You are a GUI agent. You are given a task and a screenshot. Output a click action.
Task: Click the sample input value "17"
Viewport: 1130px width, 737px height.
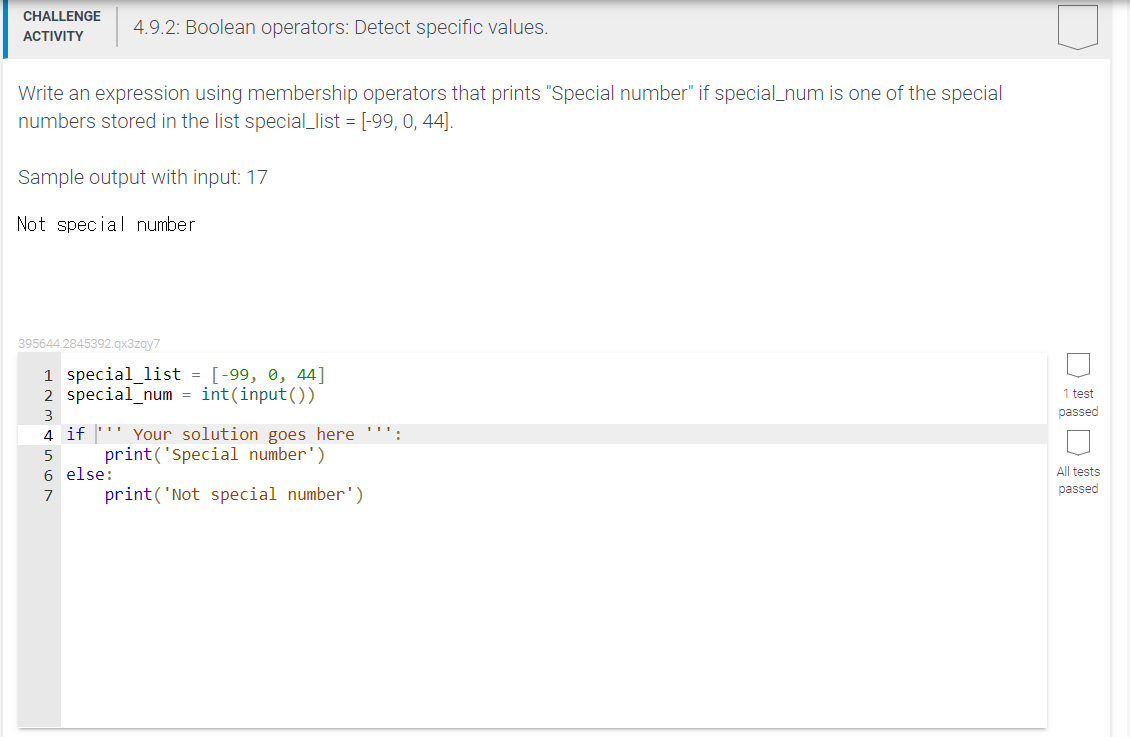260,177
